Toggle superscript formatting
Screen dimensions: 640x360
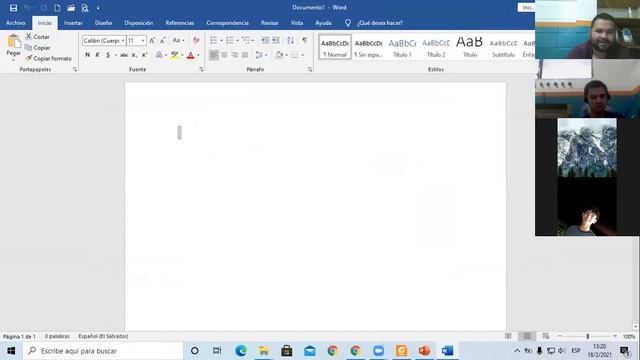point(144,55)
